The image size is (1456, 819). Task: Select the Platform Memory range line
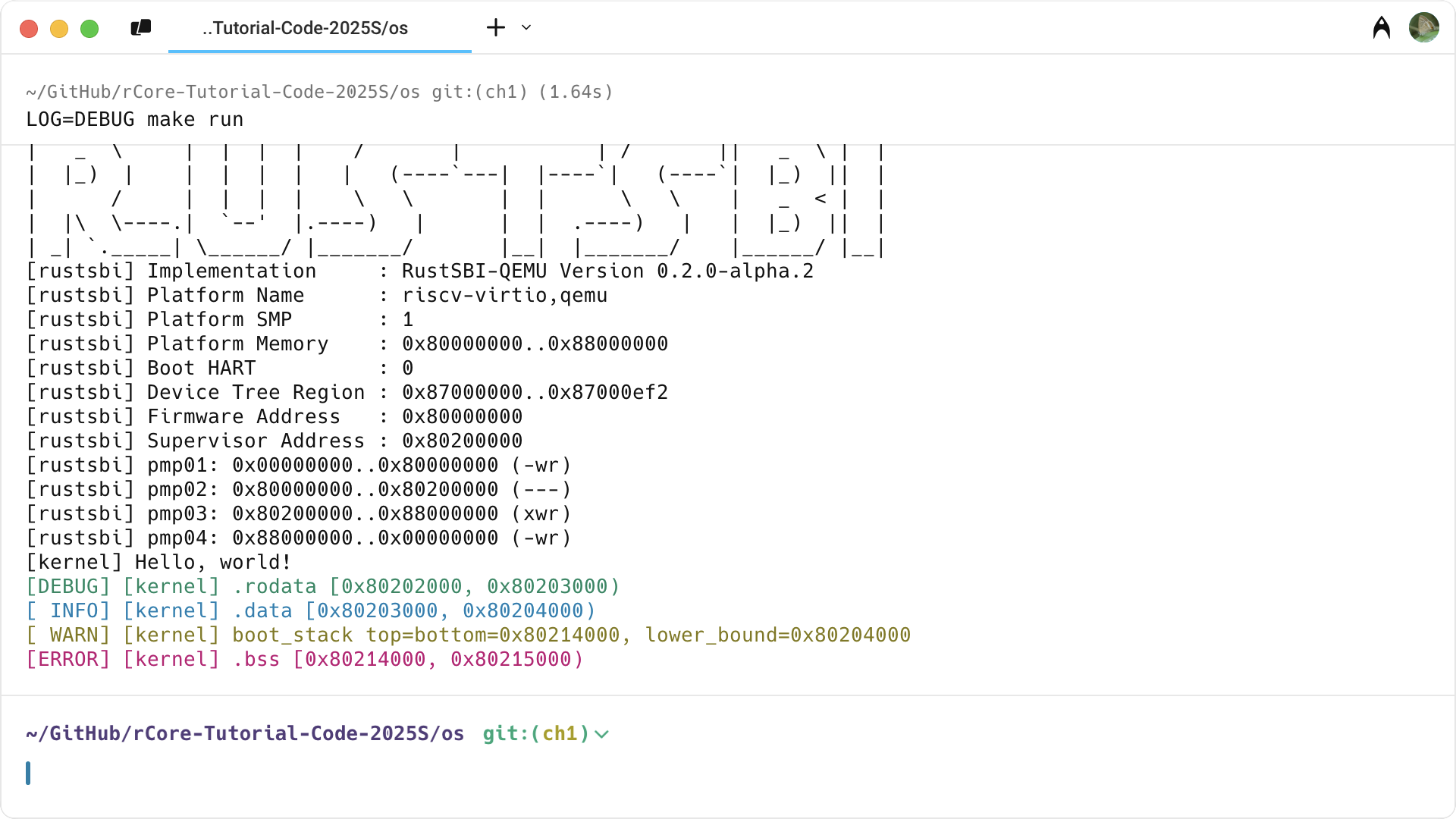tap(347, 344)
